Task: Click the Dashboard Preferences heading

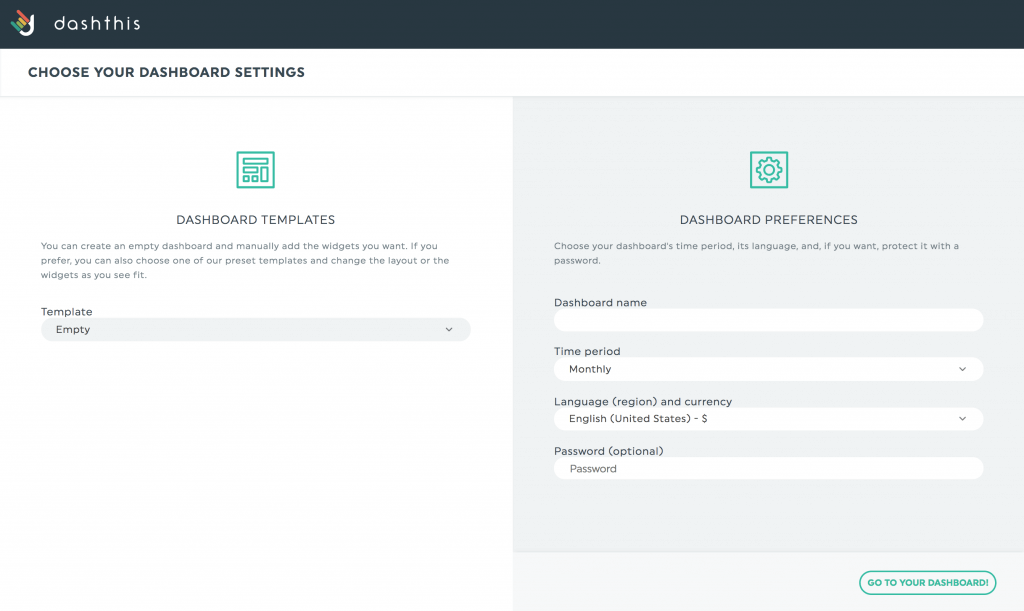Action: [x=769, y=220]
